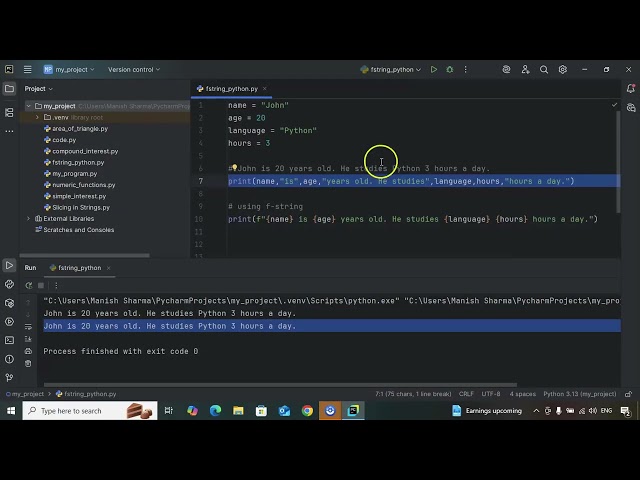Close the fstring_python Run tab

pos(109,268)
